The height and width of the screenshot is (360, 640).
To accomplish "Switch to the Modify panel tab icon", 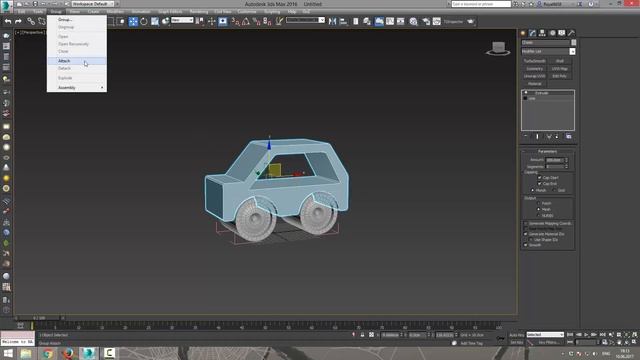I will pos(533,33).
